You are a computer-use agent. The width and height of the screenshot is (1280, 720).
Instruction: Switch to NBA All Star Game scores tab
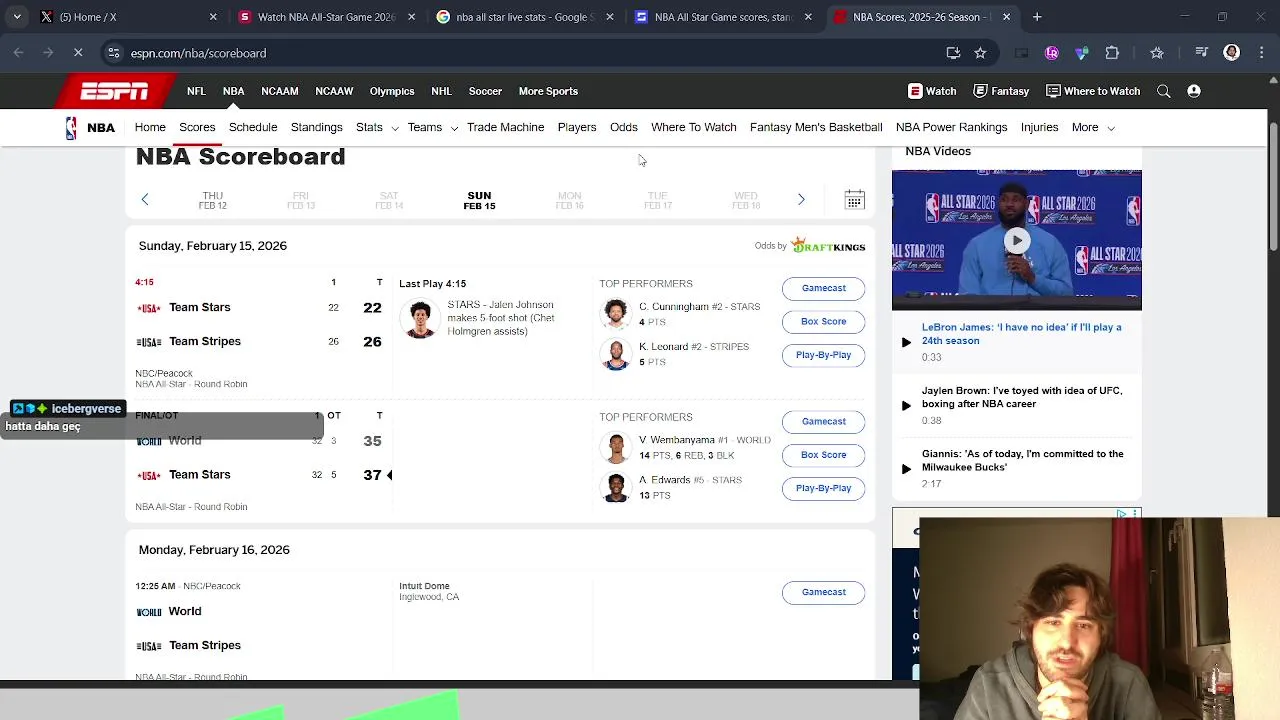coord(722,17)
